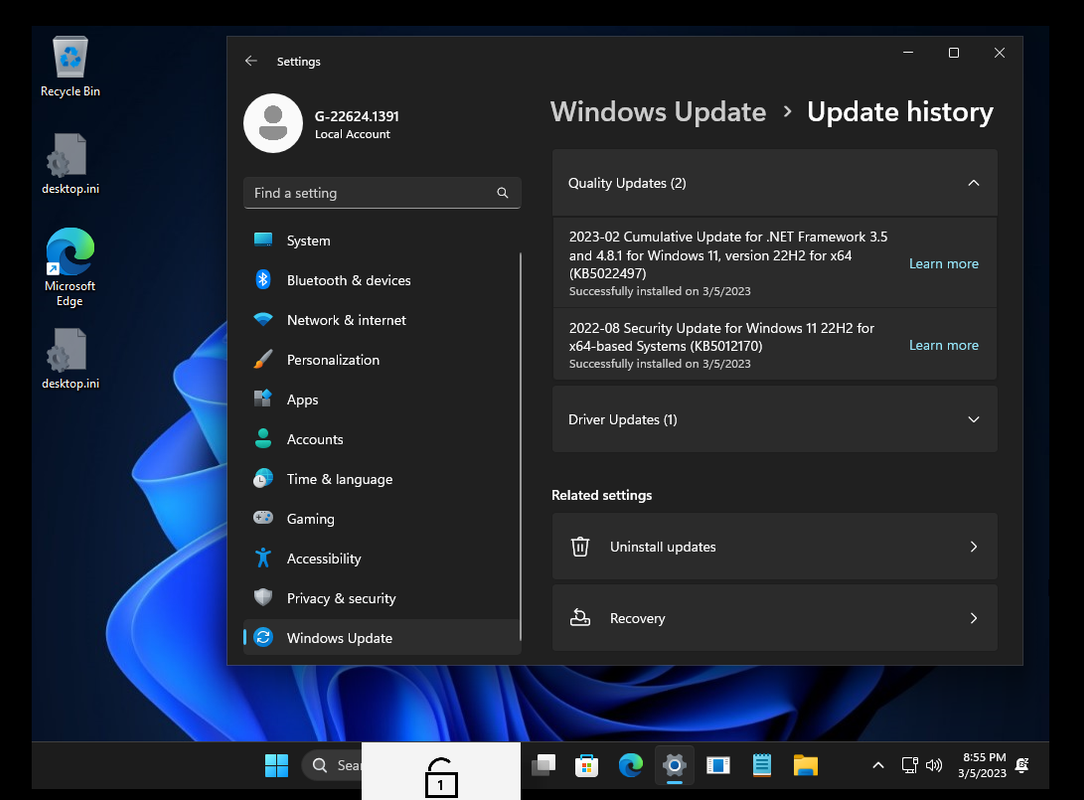
Task: Open File Explorer from taskbar
Action: click(x=805, y=765)
